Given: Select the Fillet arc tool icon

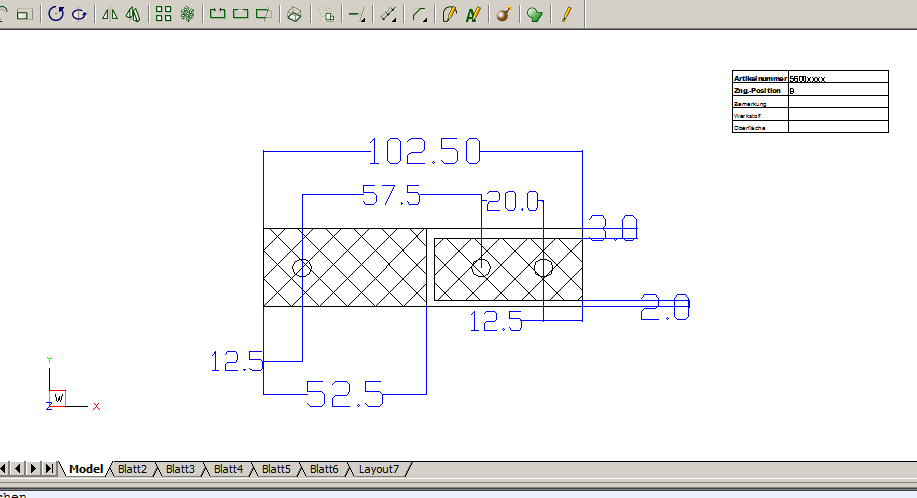Looking at the screenshot, I should pos(421,14).
